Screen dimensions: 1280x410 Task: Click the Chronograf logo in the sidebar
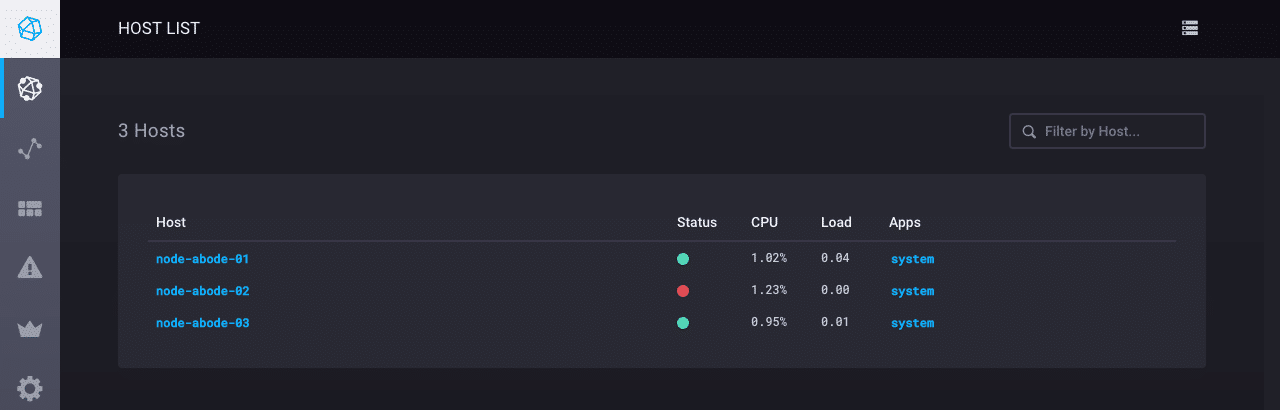click(30, 29)
